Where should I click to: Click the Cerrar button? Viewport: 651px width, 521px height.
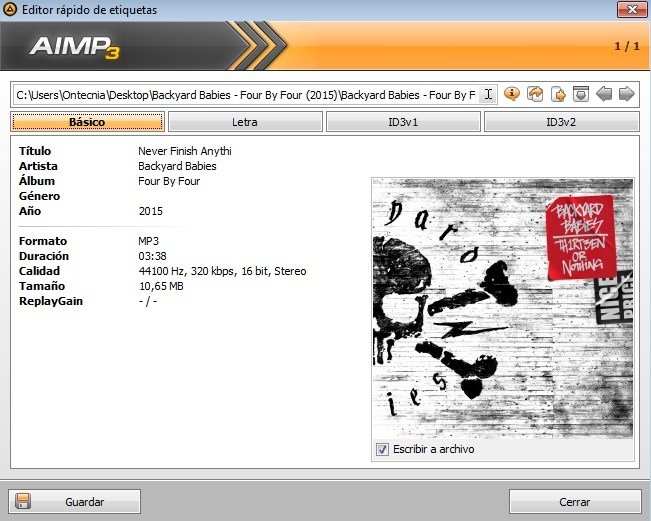click(575, 502)
